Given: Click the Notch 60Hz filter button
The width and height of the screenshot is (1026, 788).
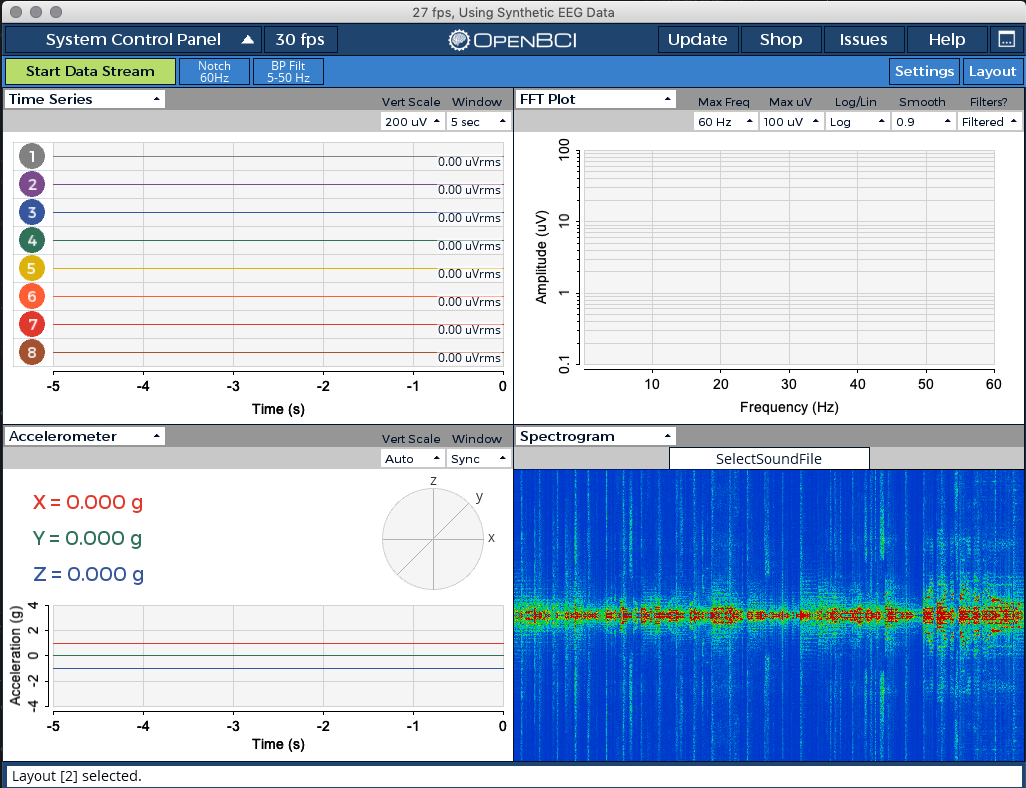Looking at the screenshot, I should click(x=214, y=71).
